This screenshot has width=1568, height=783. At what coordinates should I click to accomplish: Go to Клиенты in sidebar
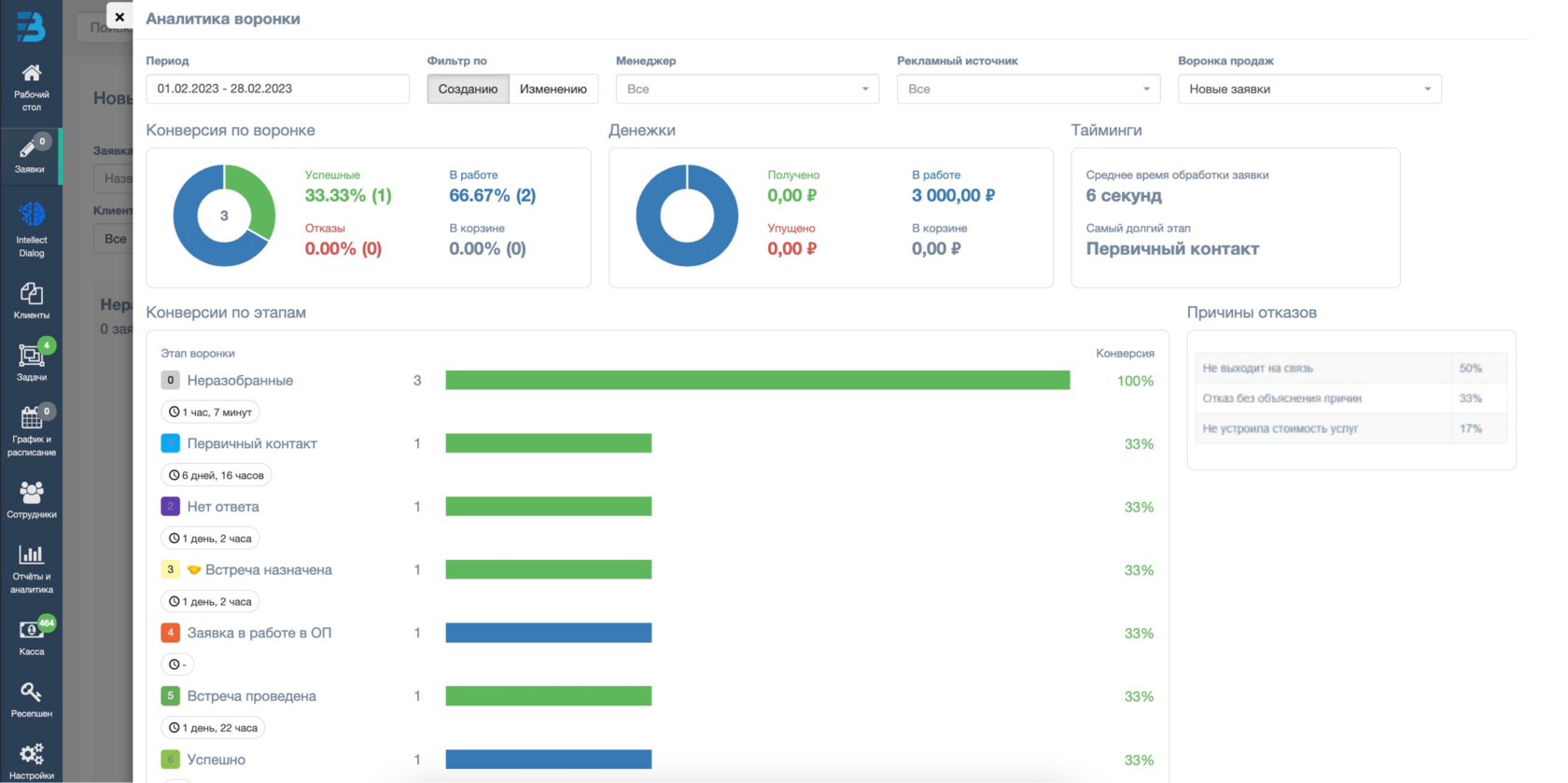tap(31, 301)
